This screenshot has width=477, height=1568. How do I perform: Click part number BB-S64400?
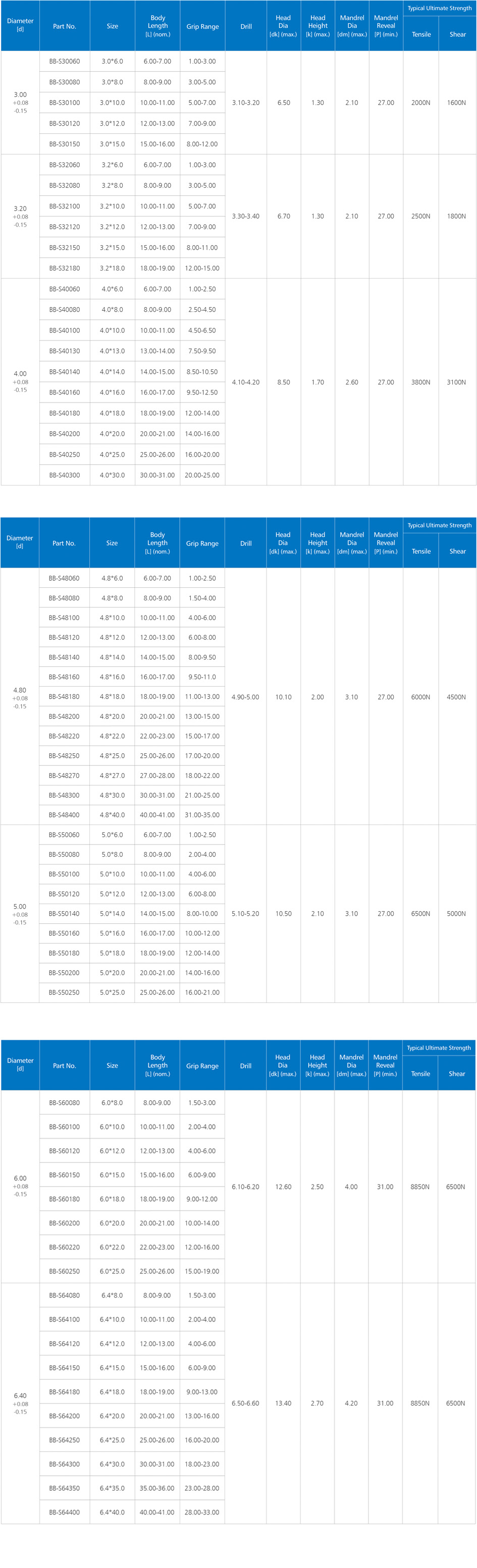[x=64, y=1512]
